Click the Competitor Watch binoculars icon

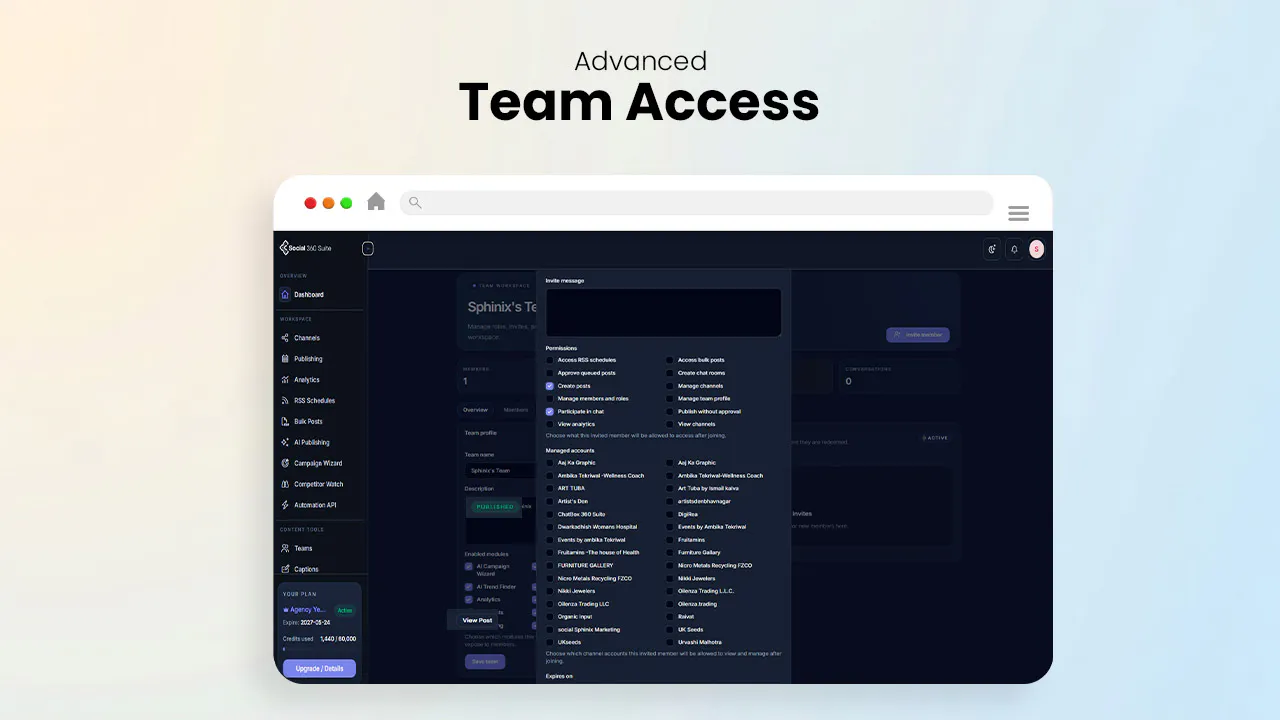285,484
